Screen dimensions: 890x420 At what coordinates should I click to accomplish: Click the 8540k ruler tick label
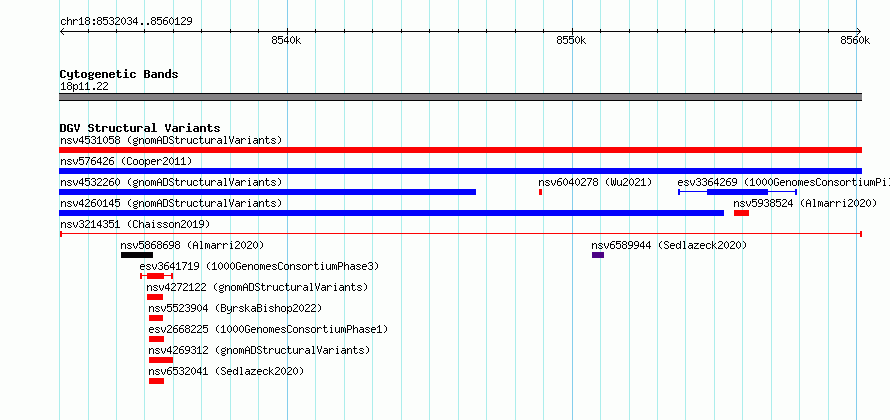[287, 40]
